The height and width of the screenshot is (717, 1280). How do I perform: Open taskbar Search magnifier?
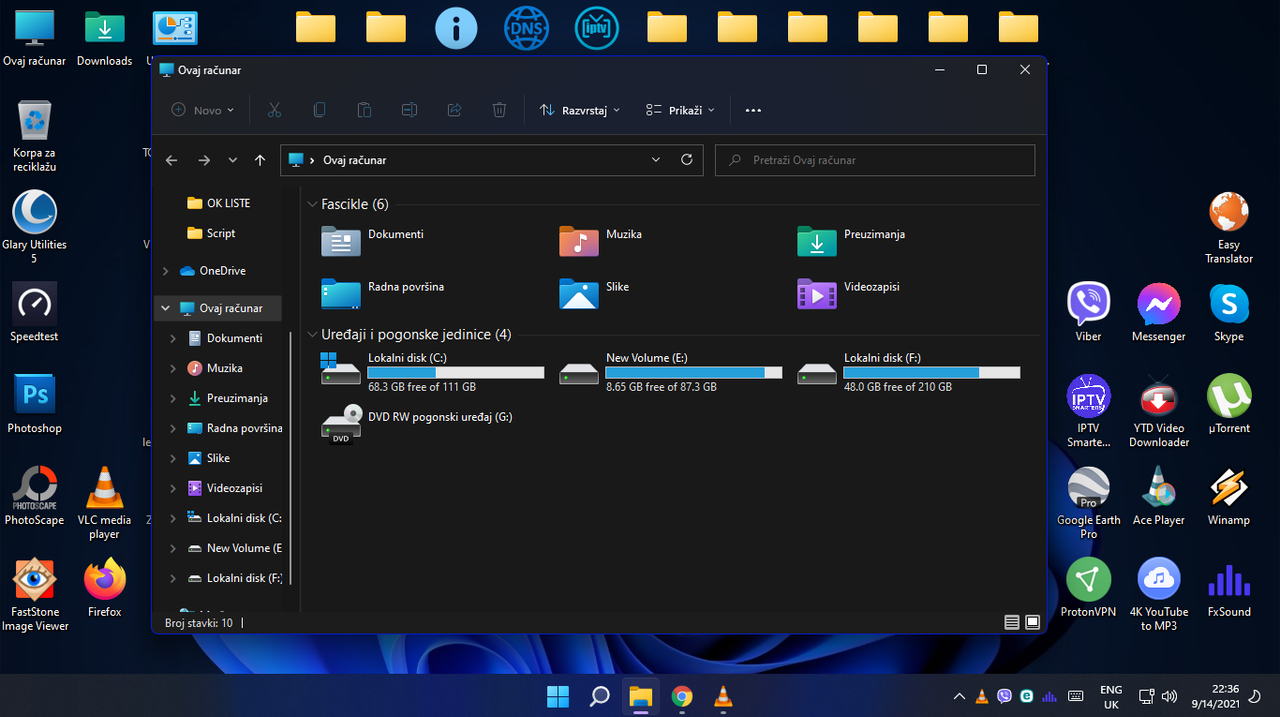[599, 696]
